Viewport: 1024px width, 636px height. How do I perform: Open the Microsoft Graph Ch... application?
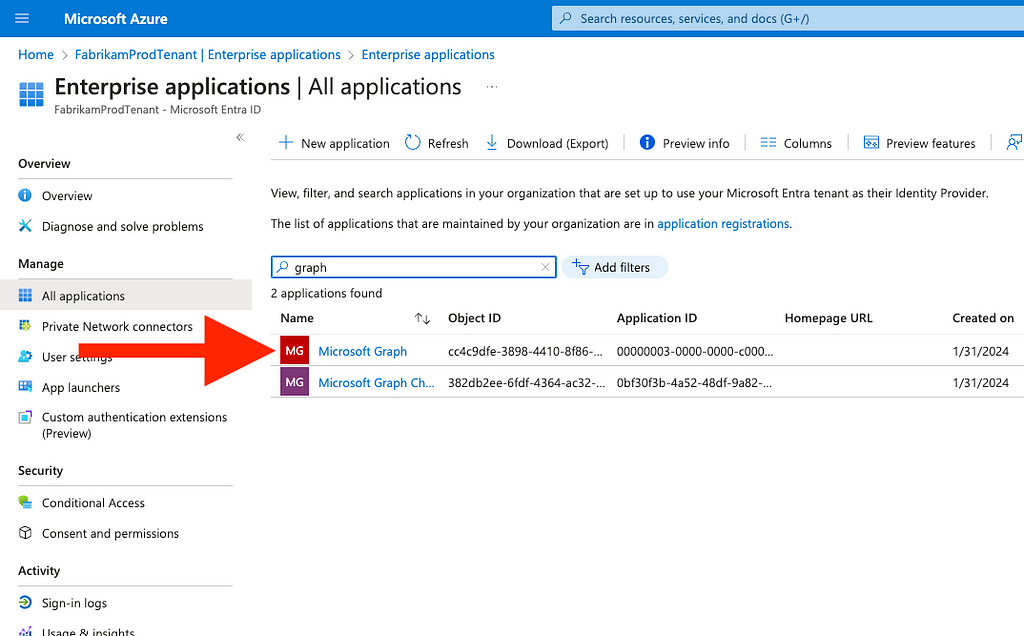tap(376, 383)
